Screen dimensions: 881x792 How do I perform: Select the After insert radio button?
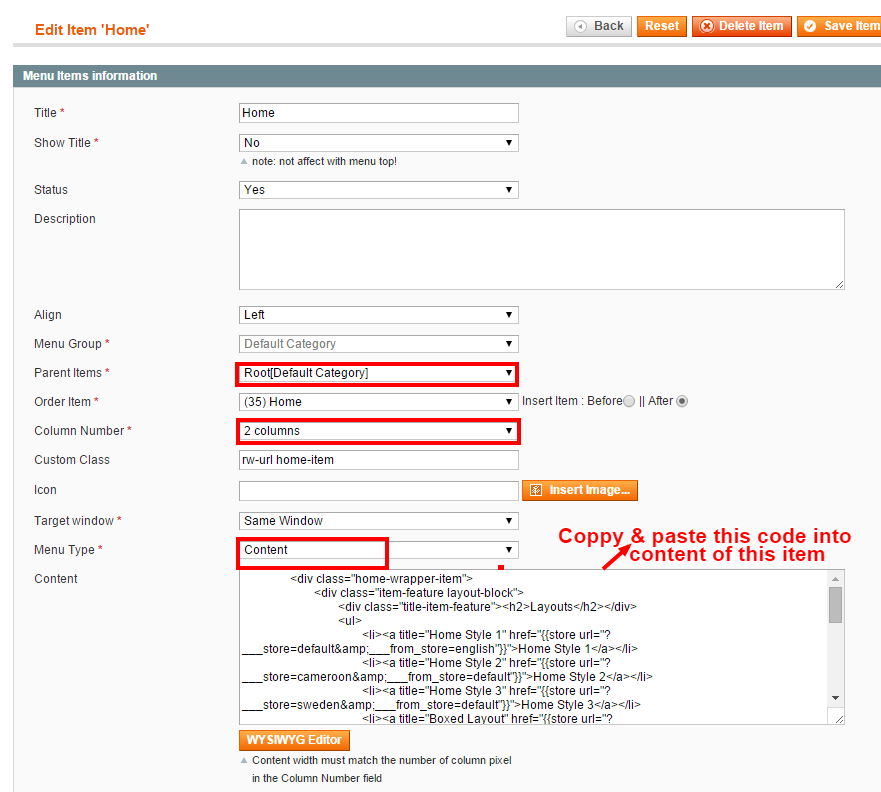[x=682, y=401]
